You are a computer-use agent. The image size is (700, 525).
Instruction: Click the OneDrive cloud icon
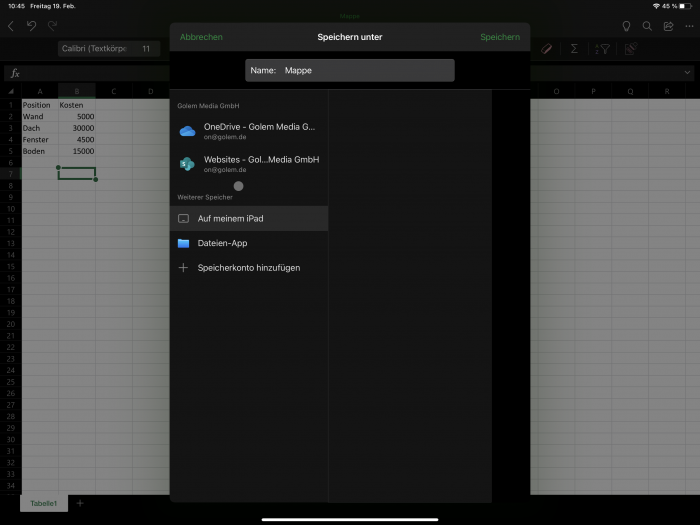pyautogui.click(x=186, y=131)
